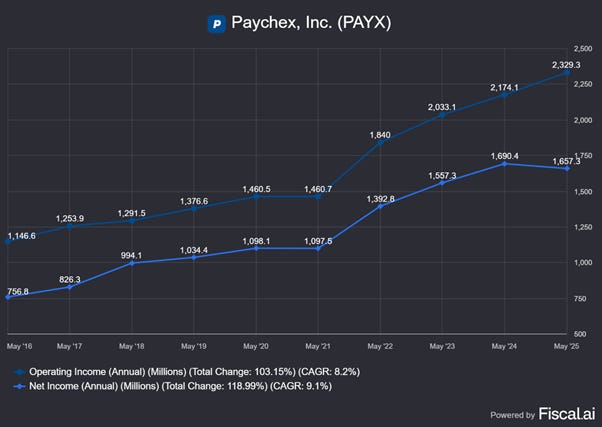Click the 2,250 y-axis tick label
Screen dimensions: 602x427
click(x=583, y=84)
